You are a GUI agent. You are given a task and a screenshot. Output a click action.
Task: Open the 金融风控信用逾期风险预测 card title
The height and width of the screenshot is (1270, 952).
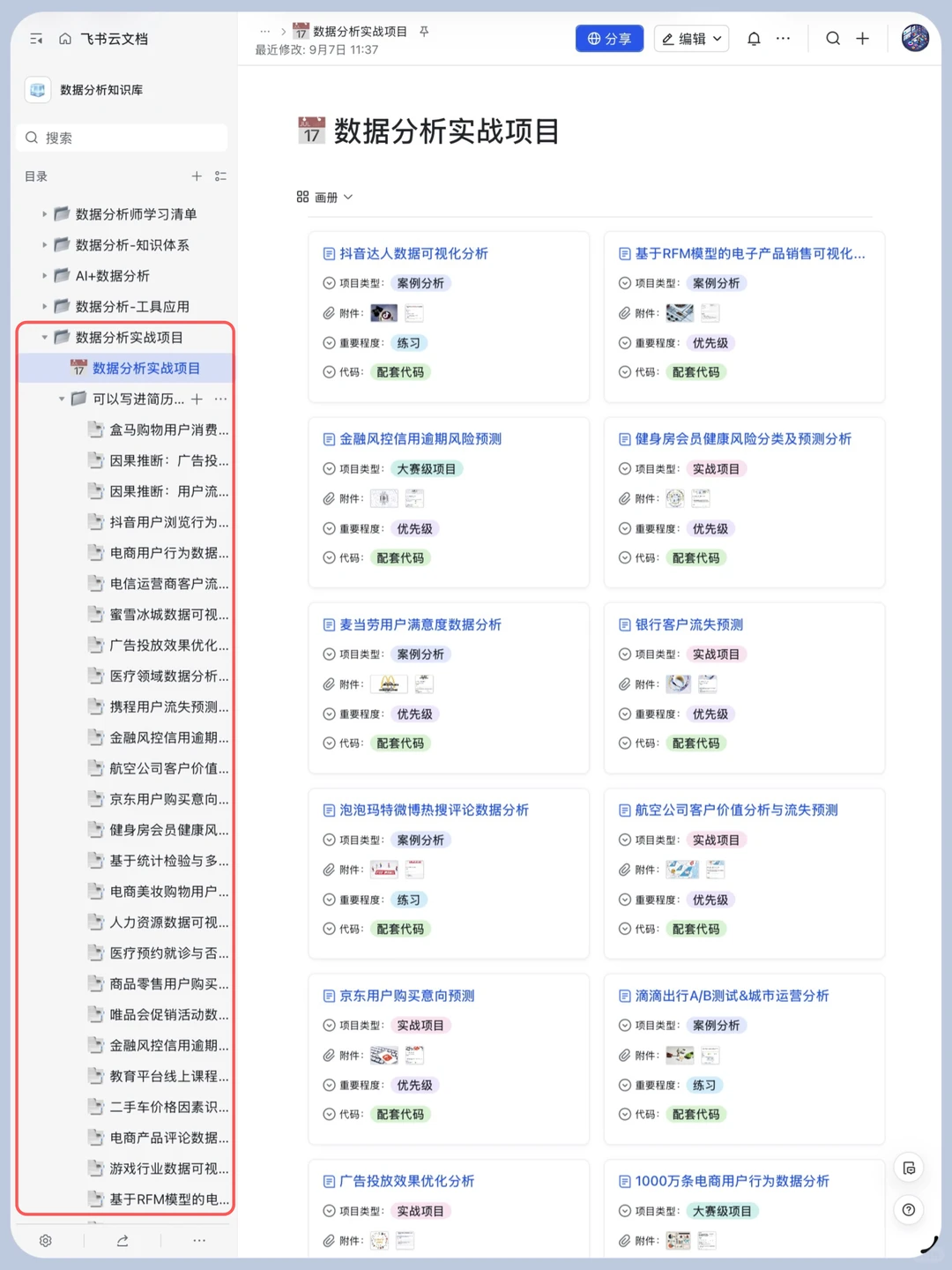click(420, 438)
